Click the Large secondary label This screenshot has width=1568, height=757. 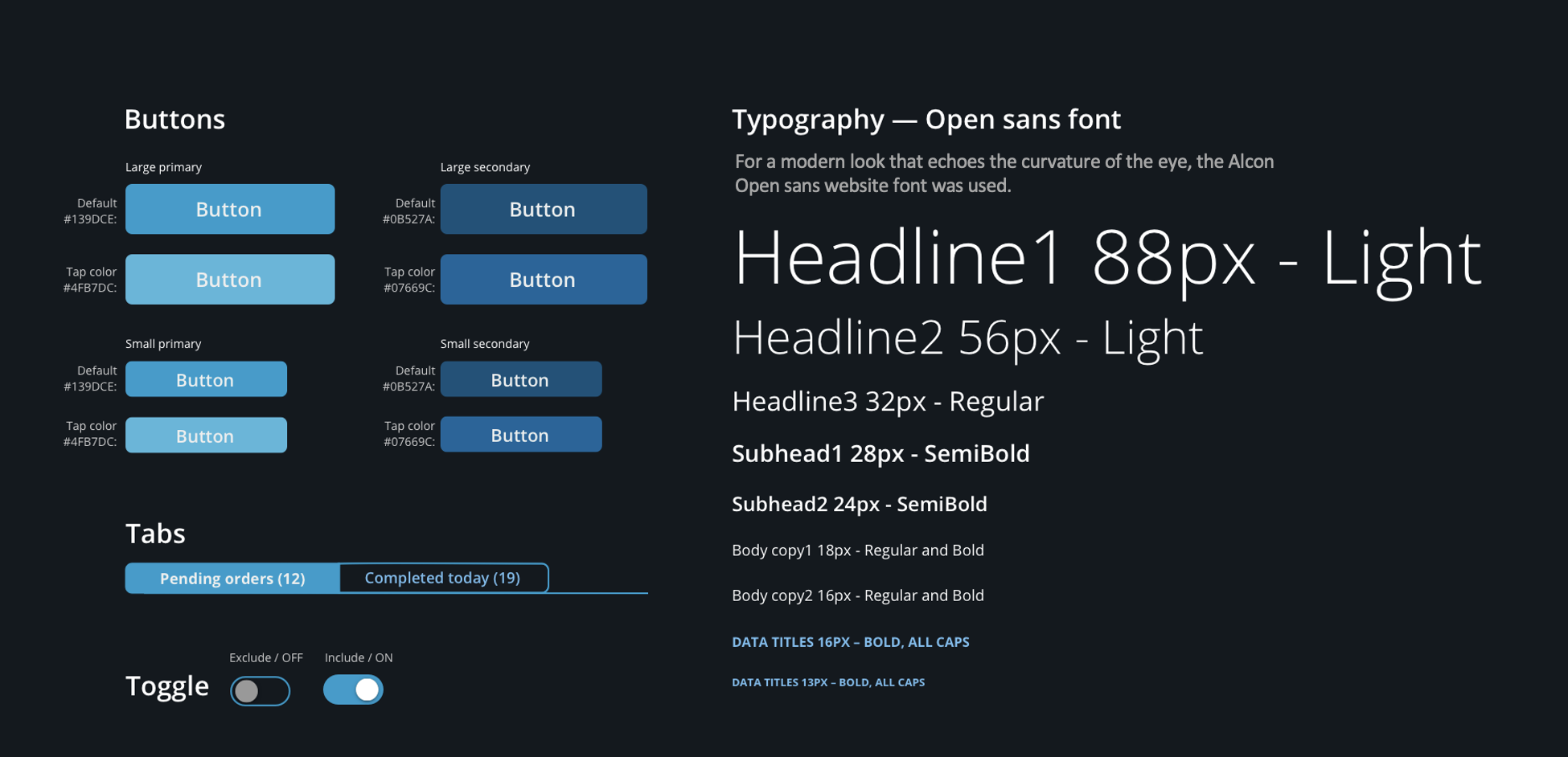(x=485, y=167)
